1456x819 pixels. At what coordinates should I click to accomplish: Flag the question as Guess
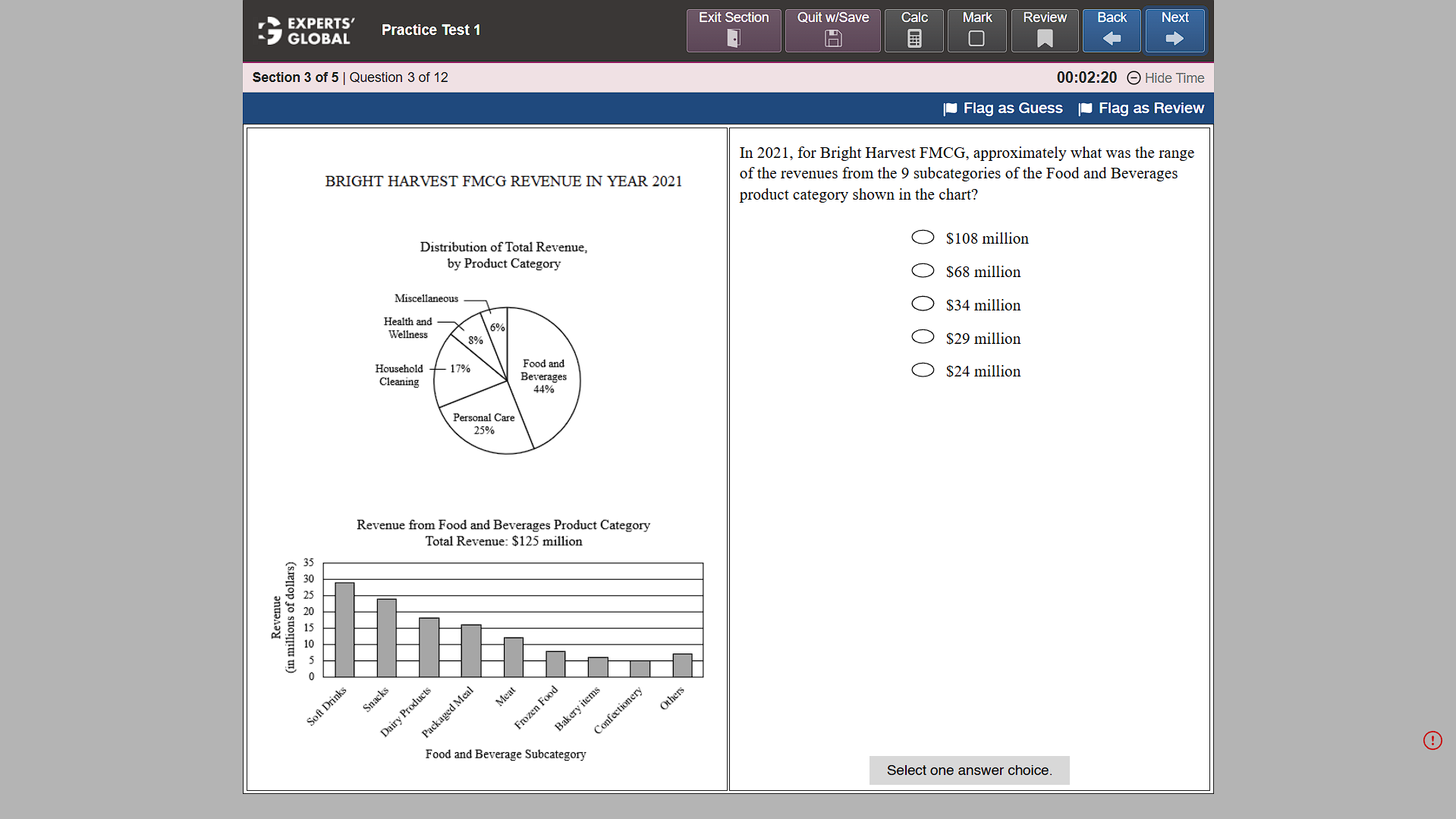pos(1003,109)
